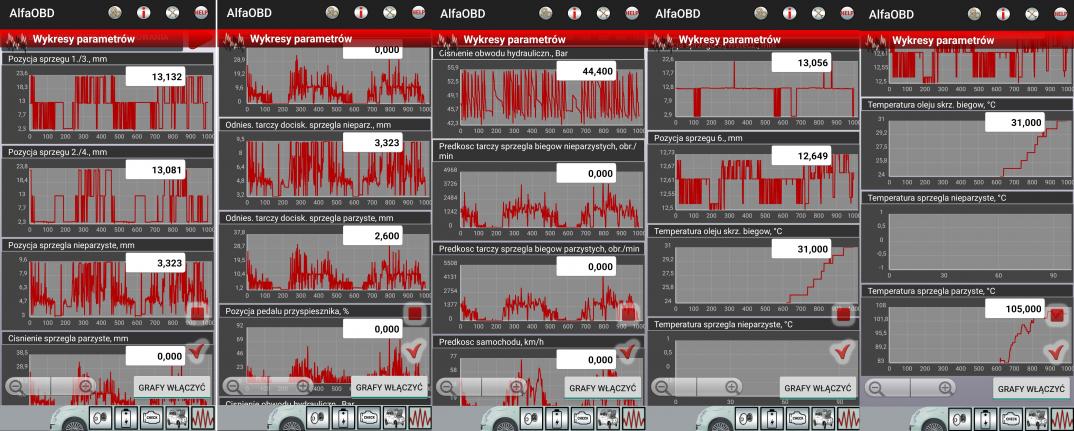Click the 105,000 clutch temperature value
Image resolution: width=1074 pixels, height=431 pixels.
coord(1015,308)
